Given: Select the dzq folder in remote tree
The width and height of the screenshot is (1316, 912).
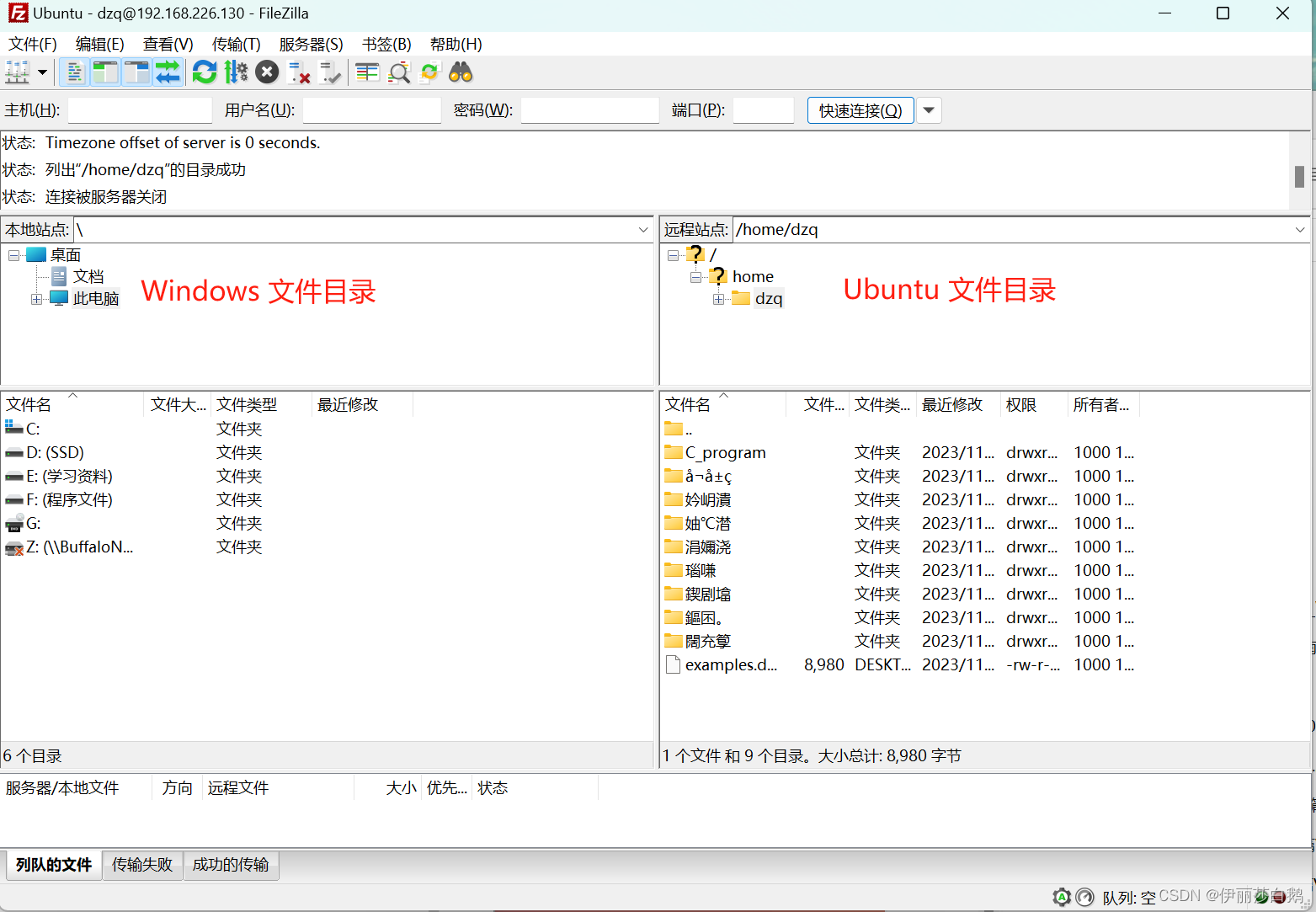Looking at the screenshot, I should point(768,298).
